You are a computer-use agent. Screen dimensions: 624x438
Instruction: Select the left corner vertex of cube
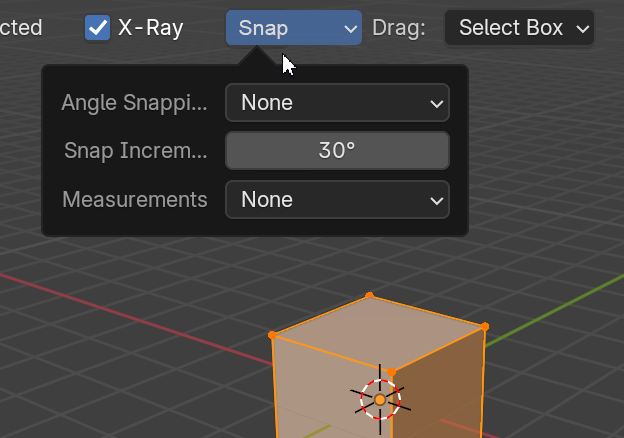tap(272, 335)
